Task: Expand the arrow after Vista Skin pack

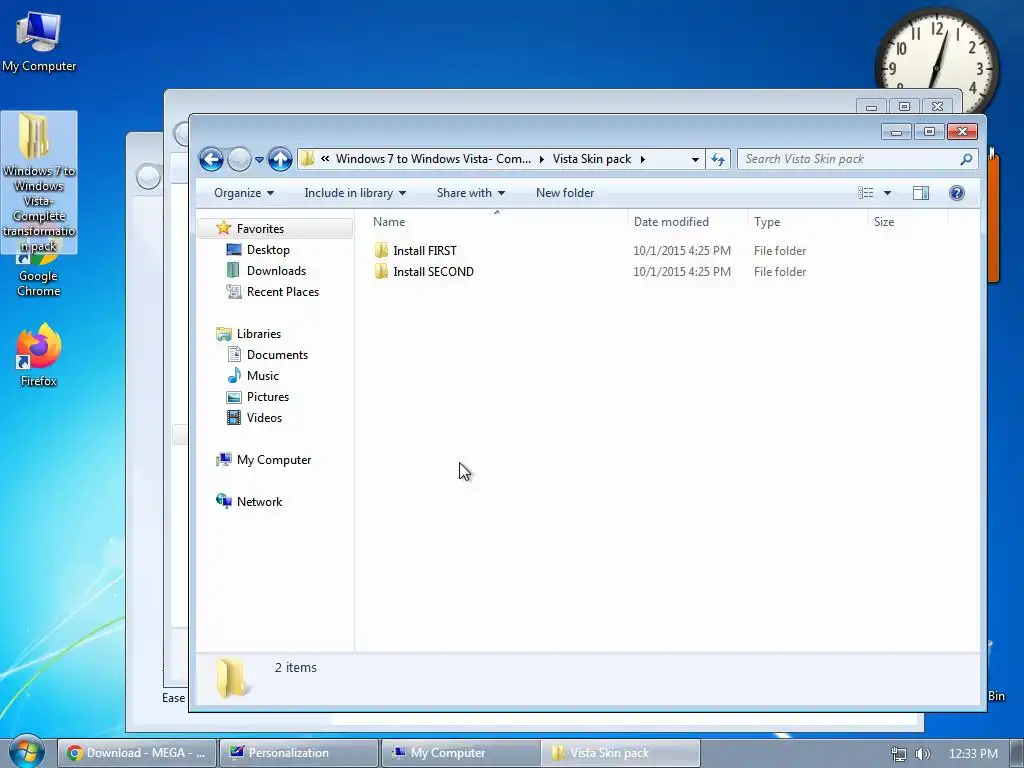Action: coord(643,159)
